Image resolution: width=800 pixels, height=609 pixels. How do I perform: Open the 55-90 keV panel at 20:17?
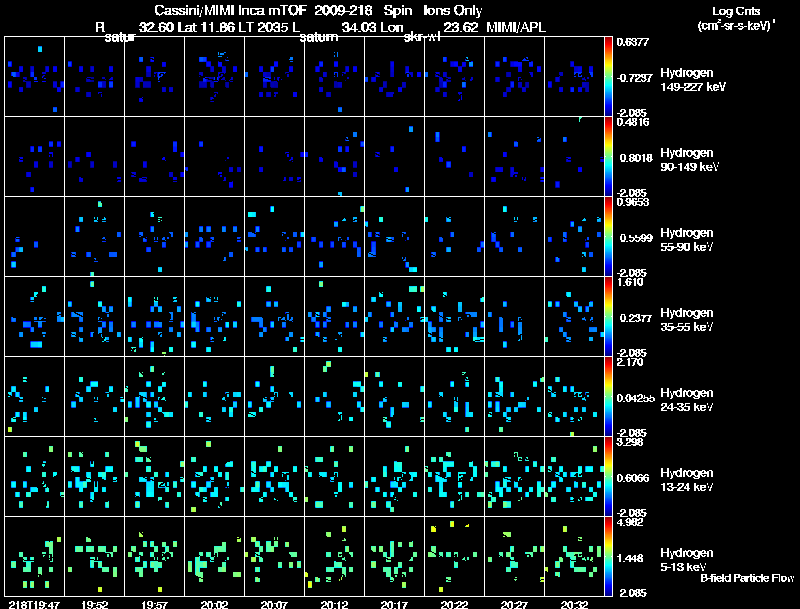tap(394, 237)
